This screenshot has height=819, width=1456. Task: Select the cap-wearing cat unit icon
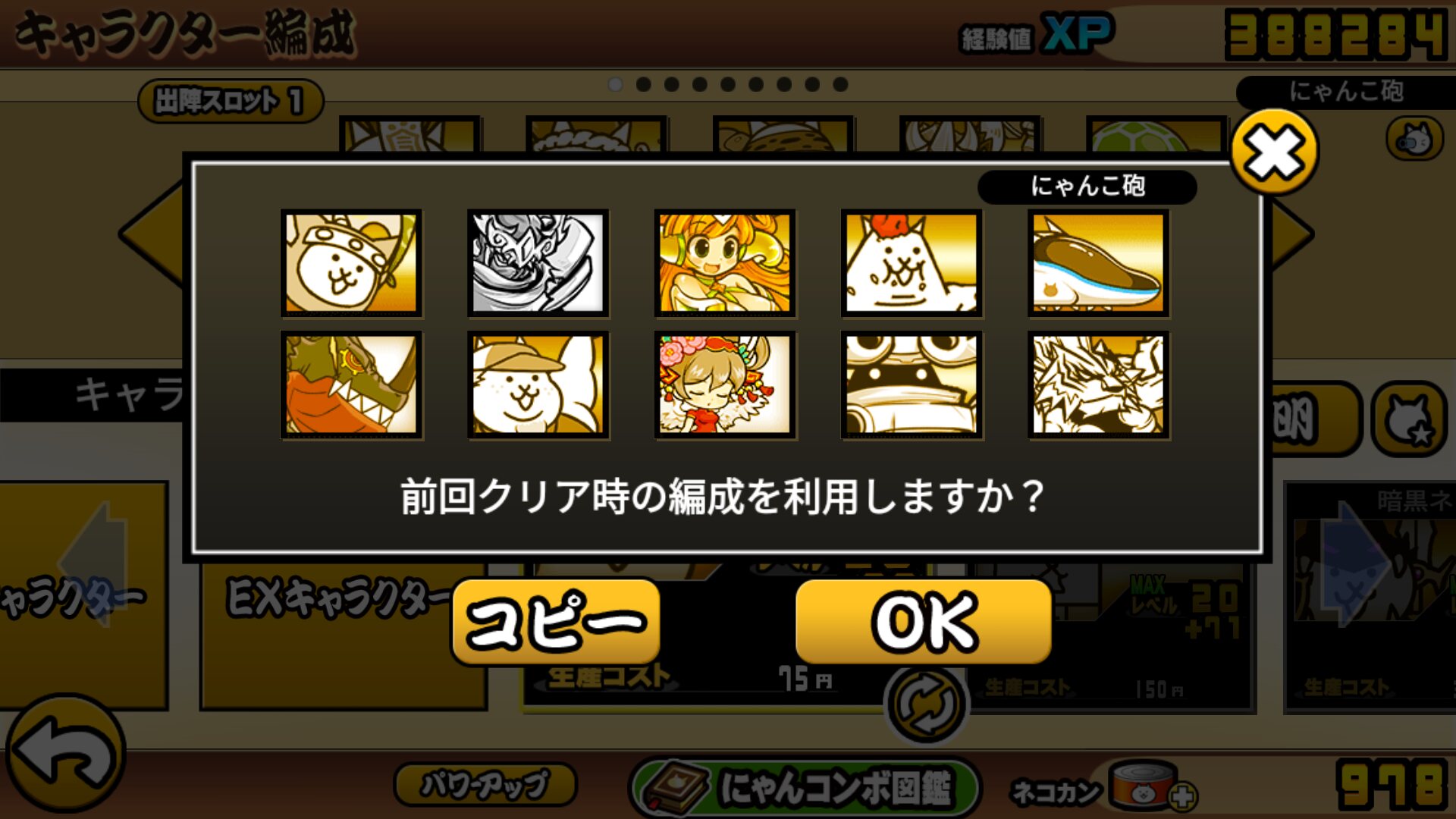pos(538,385)
